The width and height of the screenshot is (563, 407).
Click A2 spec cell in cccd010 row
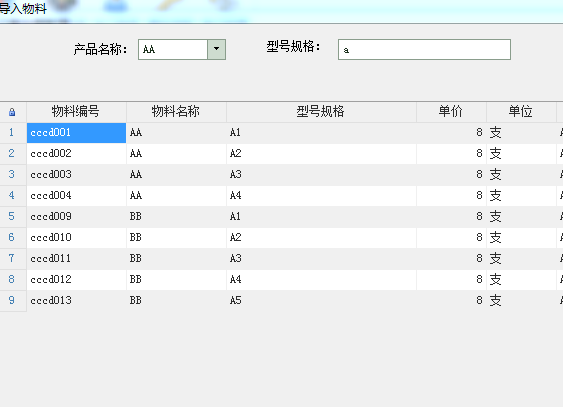tap(321, 238)
